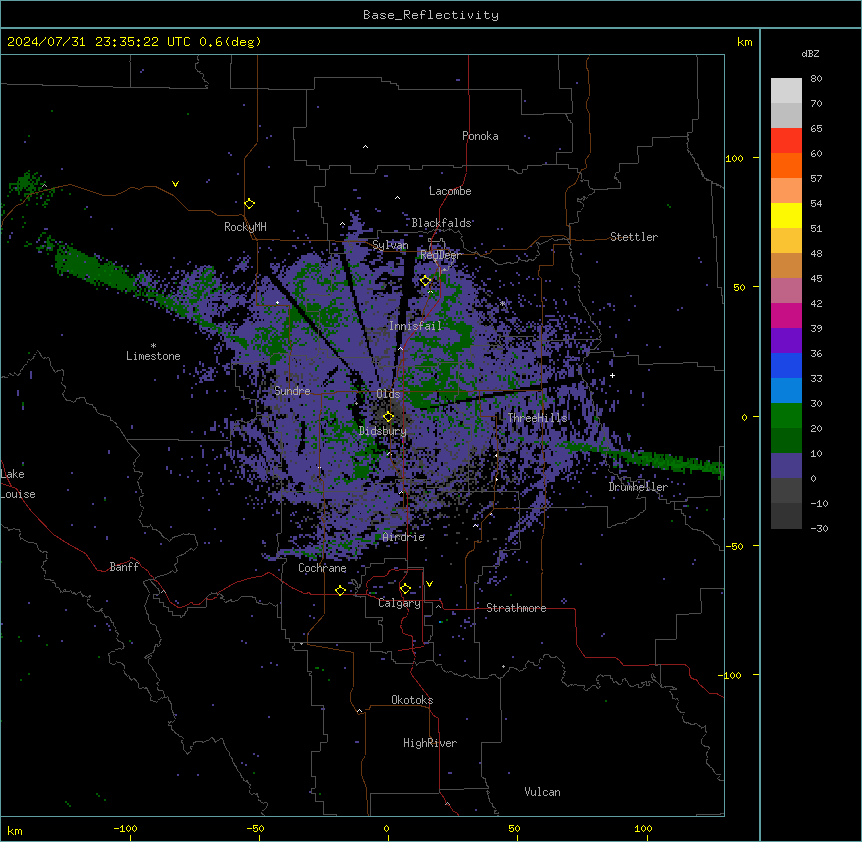This screenshot has width=862, height=842.
Task: Click the Base_Reflectivity title text
Action: click(431, 15)
